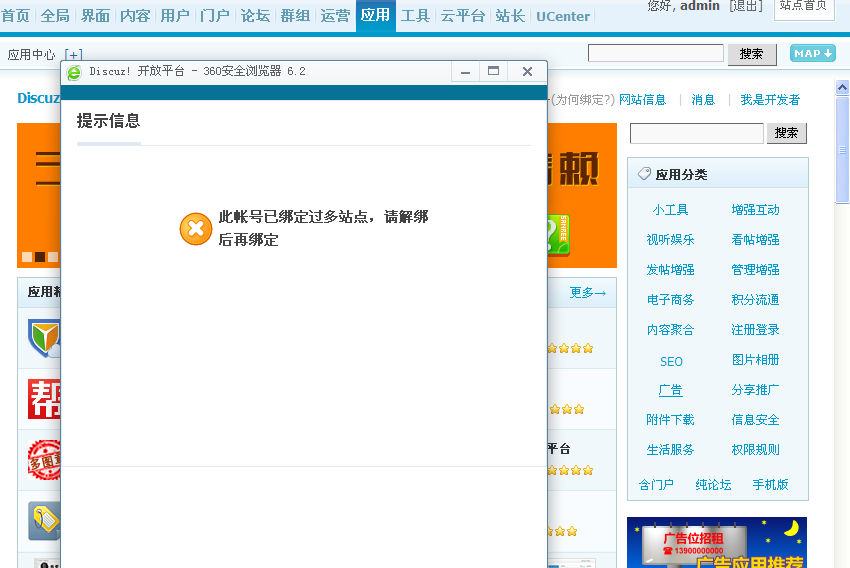Open the 积分流通 category
850x568 pixels.
tap(756, 300)
